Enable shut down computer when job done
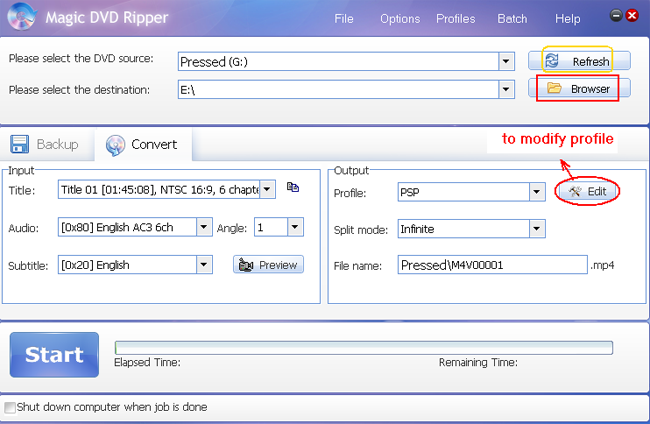 tap(10, 407)
